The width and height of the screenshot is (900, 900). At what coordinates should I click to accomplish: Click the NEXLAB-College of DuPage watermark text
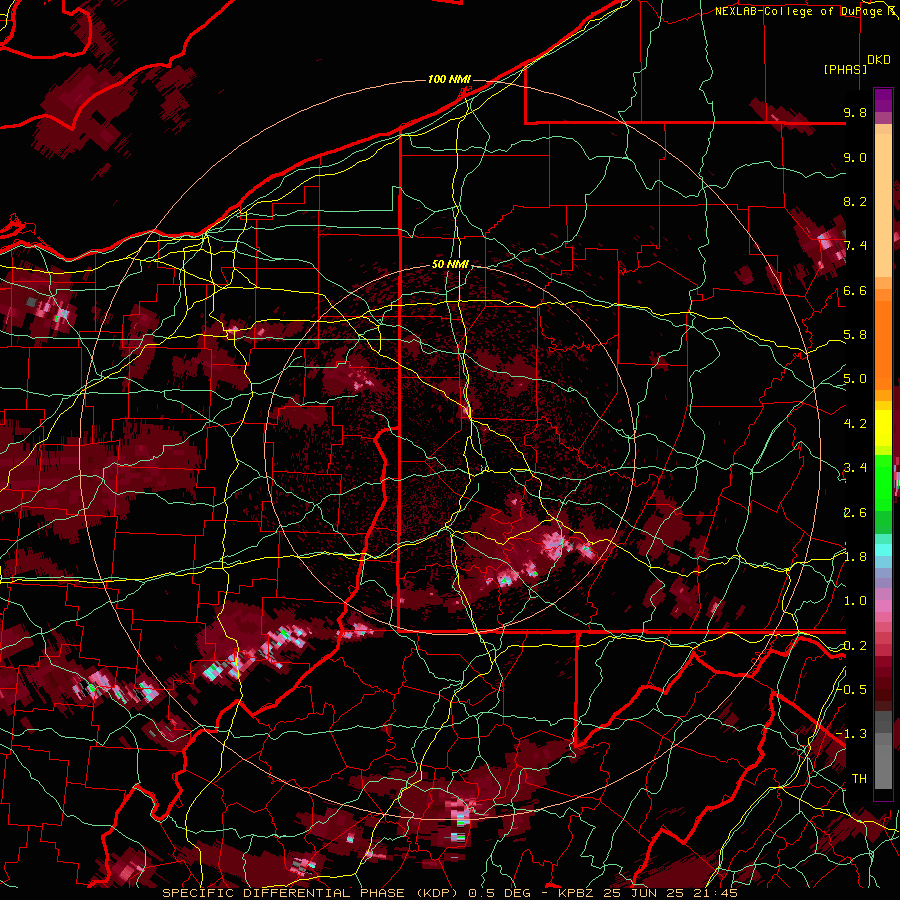coord(806,11)
